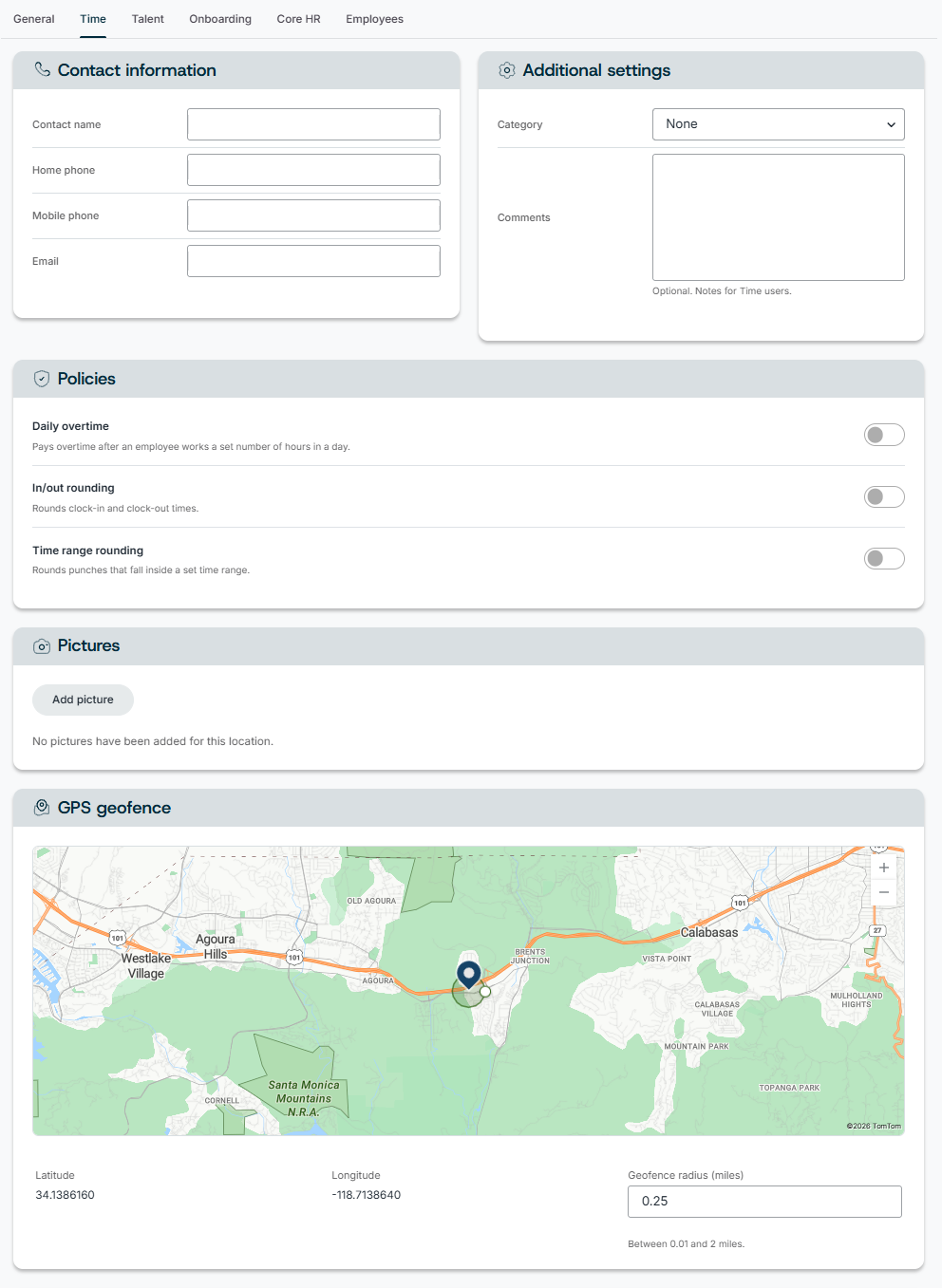Click the TomTom copyright text
Viewport: 942px width, 1288px height.
874,1126
